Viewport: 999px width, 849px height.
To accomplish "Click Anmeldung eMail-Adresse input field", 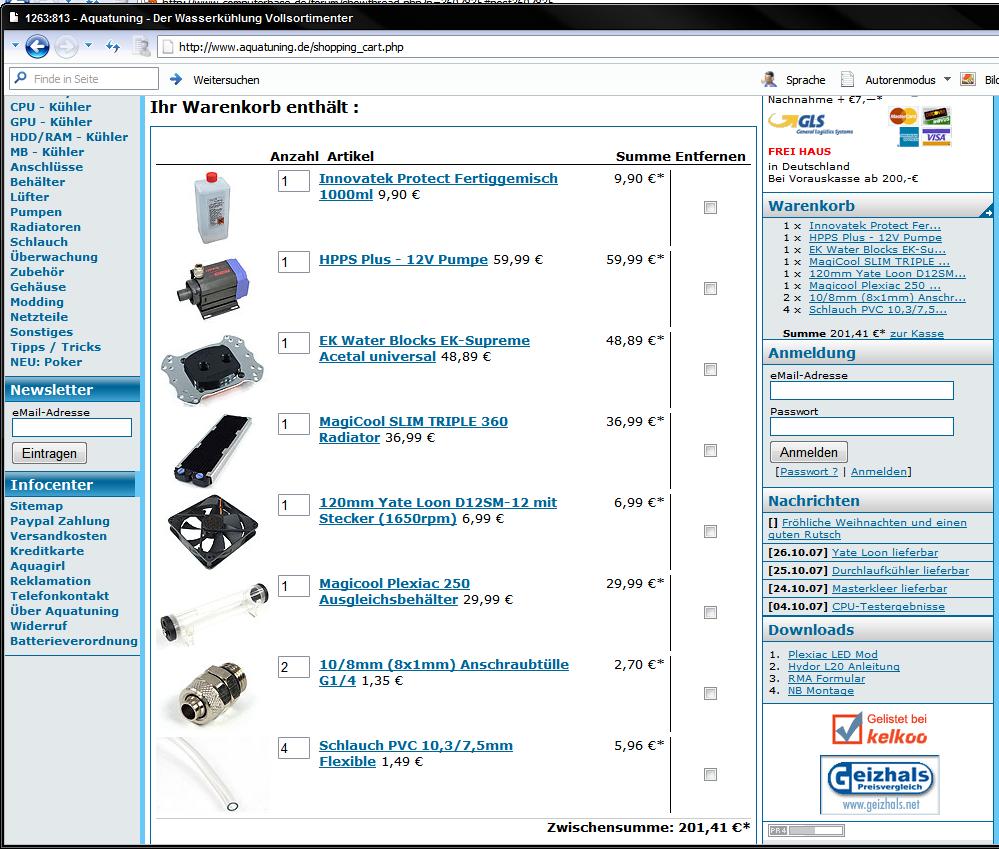I will (861, 390).
